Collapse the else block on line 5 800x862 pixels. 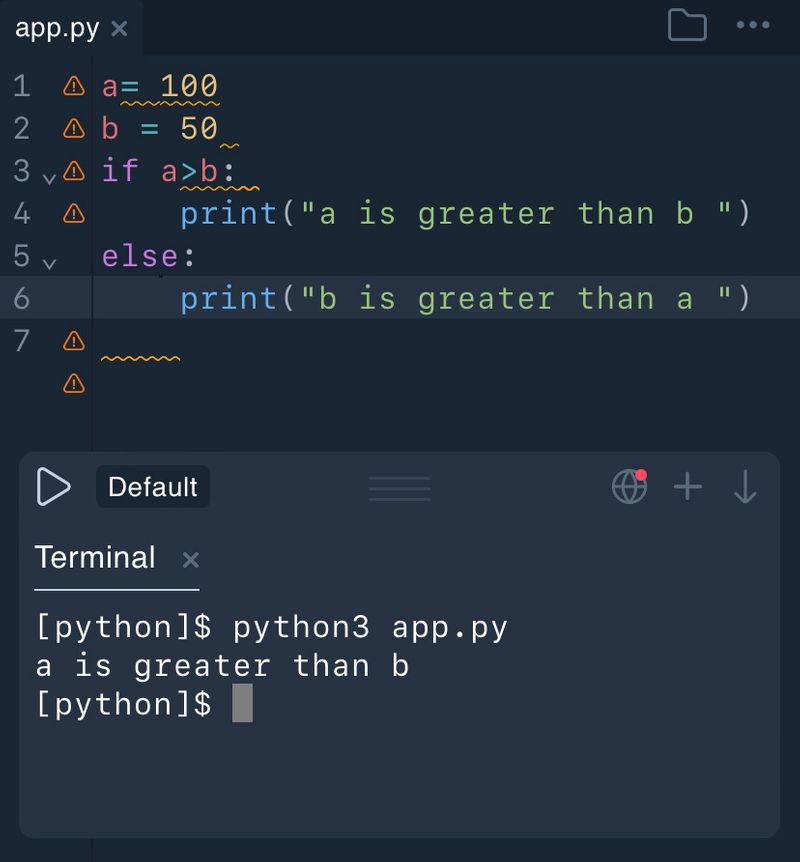(x=49, y=264)
